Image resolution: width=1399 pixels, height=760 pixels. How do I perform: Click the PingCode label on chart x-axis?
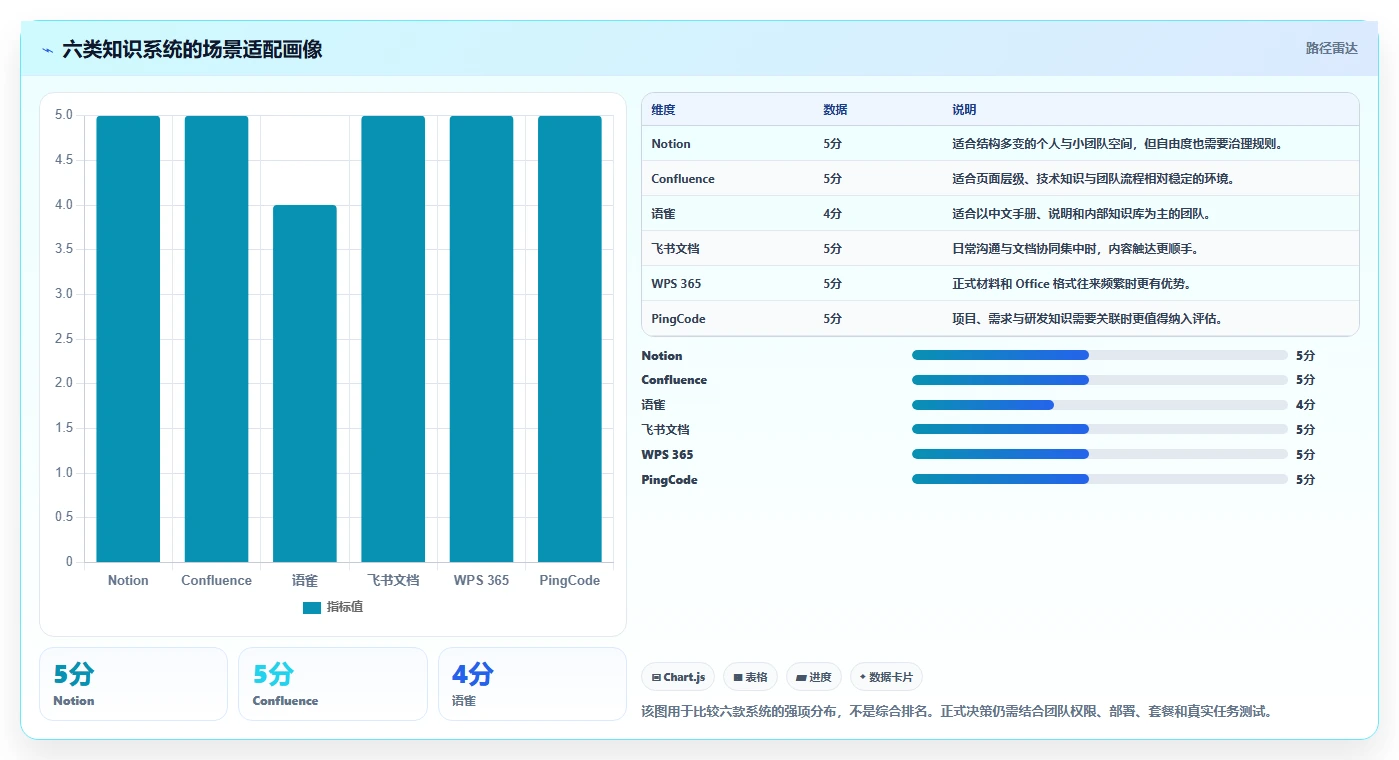(x=570, y=580)
